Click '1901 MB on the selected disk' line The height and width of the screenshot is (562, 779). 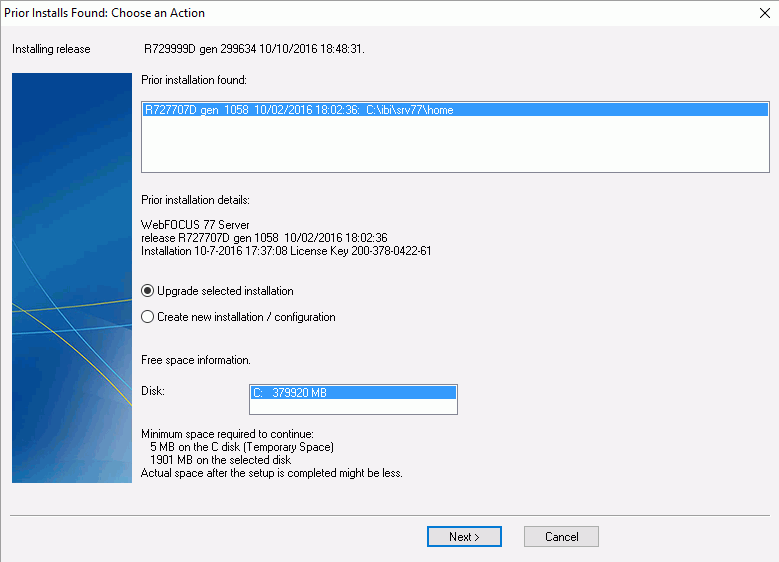coord(221,460)
